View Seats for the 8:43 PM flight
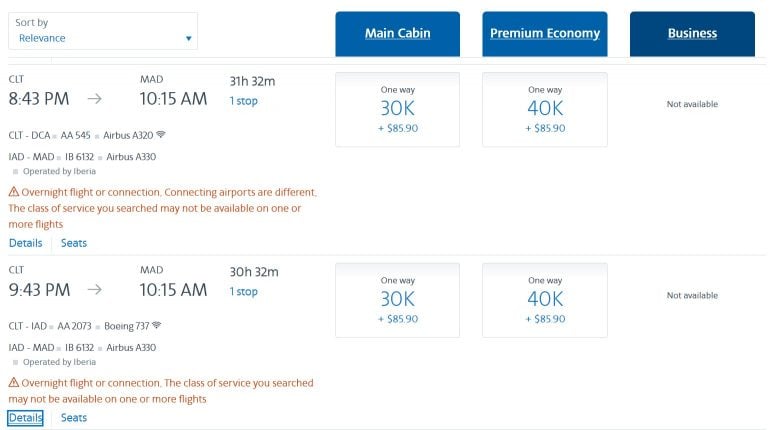The height and width of the screenshot is (430, 770). [74, 243]
